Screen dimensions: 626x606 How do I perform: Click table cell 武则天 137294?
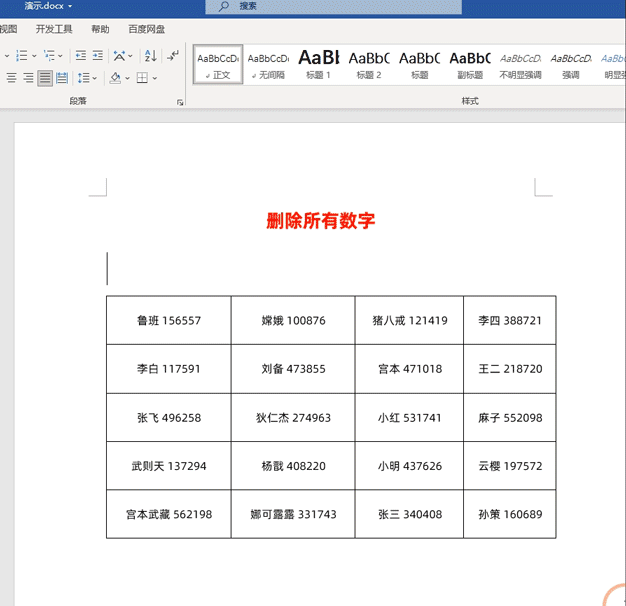[x=168, y=466]
